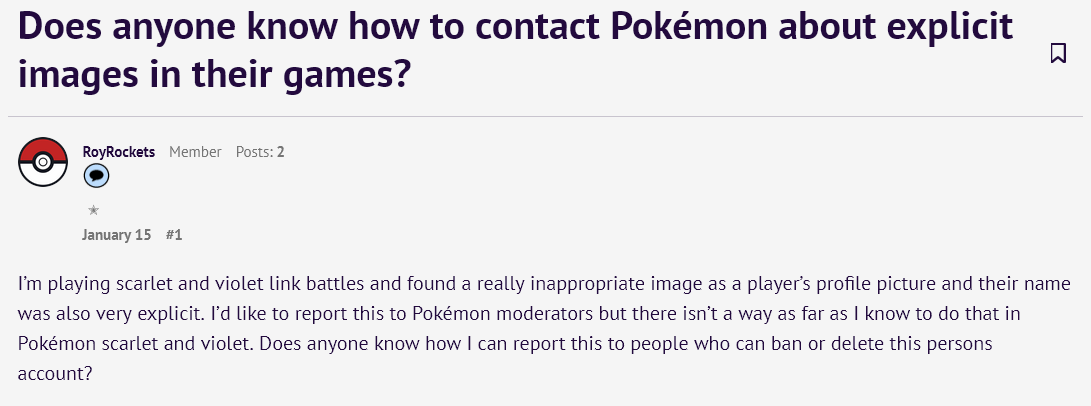The width and height of the screenshot is (1091, 406).
Task: Click title line "images in their games?"
Action: [212, 74]
